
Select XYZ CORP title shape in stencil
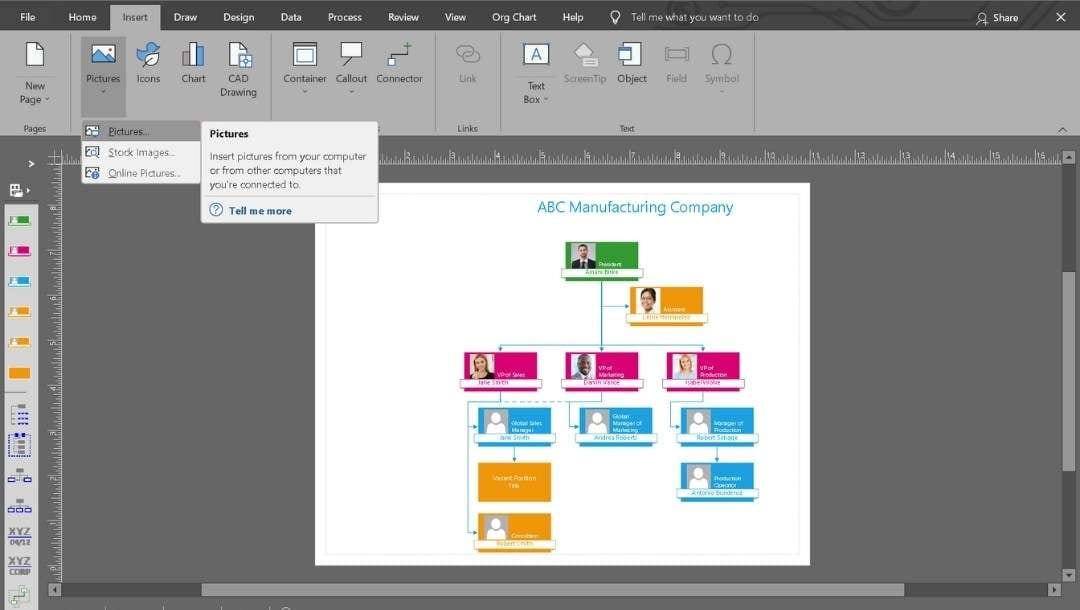(x=19, y=565)
